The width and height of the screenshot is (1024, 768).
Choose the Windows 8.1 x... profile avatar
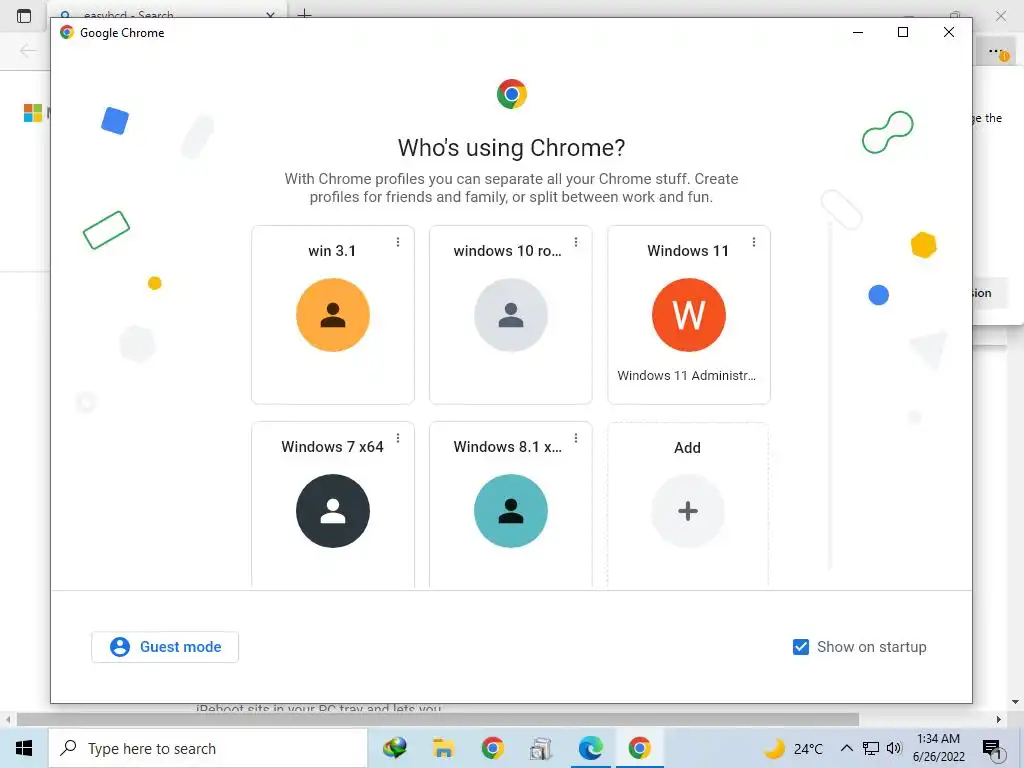[511, 511]
